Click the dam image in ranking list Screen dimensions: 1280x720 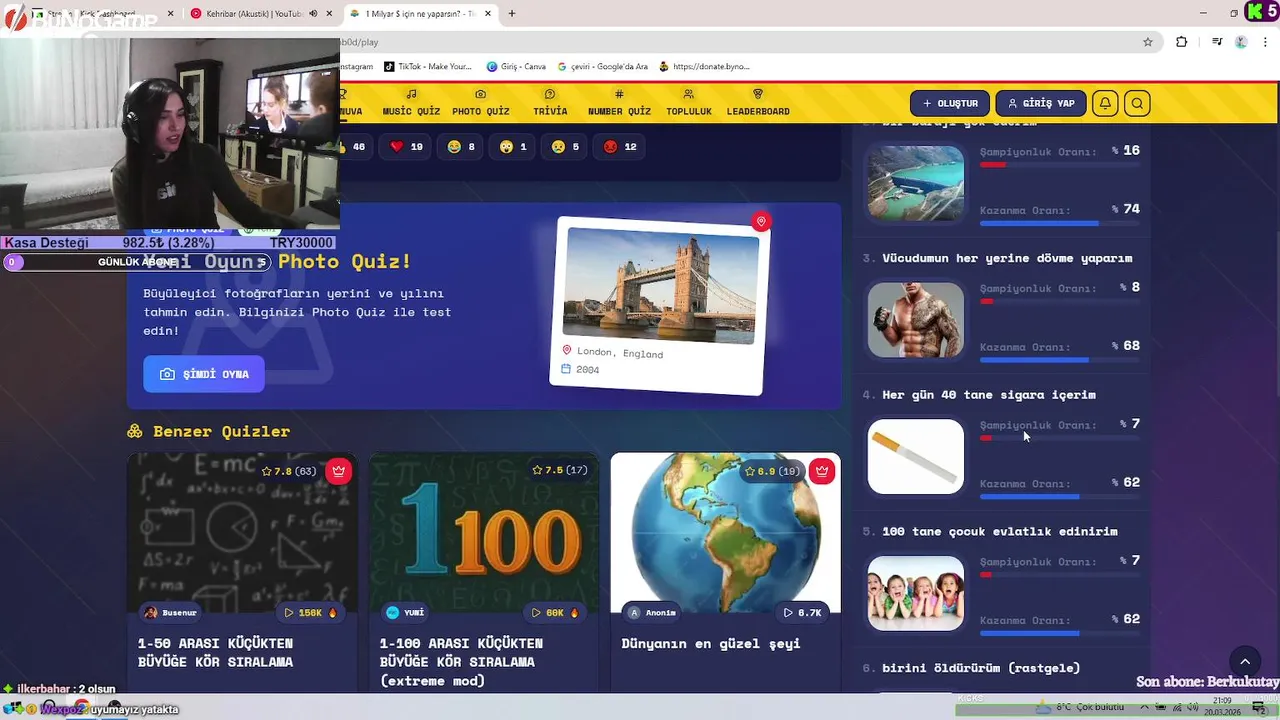pos(916,183)
